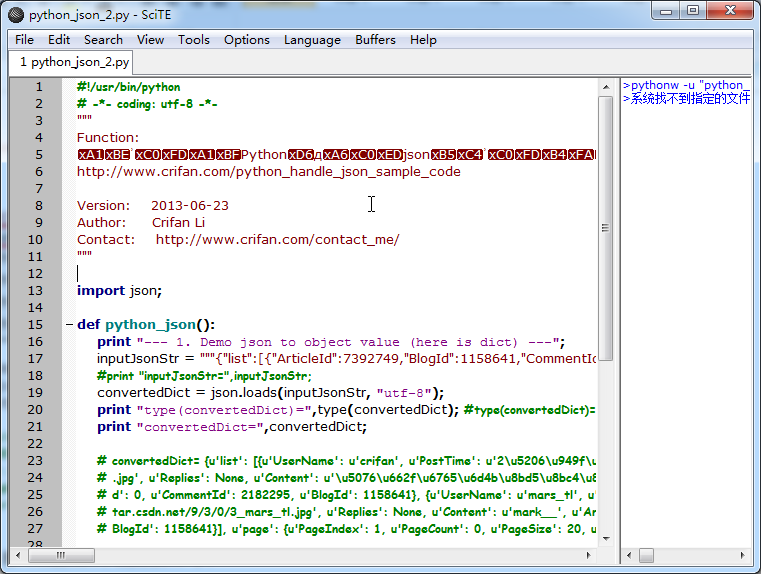Click line number 22 in the margin
The height and width of the screenshot is (574, 761).
click(35, 444)
